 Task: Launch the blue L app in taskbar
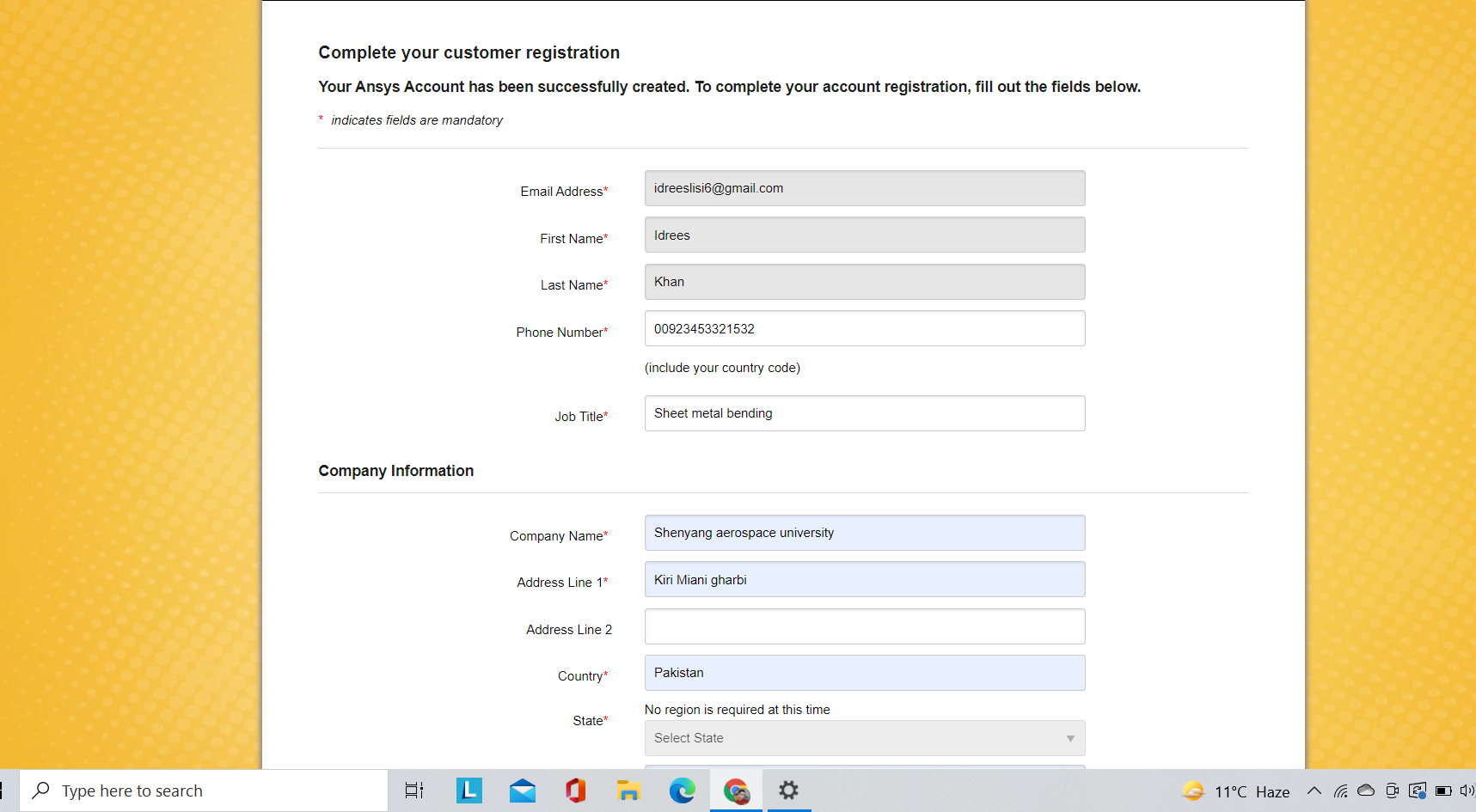pyautogui.click(x=469, y=791)
